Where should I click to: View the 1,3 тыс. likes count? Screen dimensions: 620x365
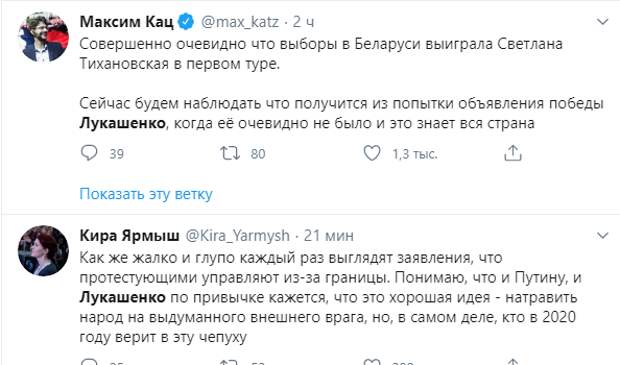tap(415, 153)
